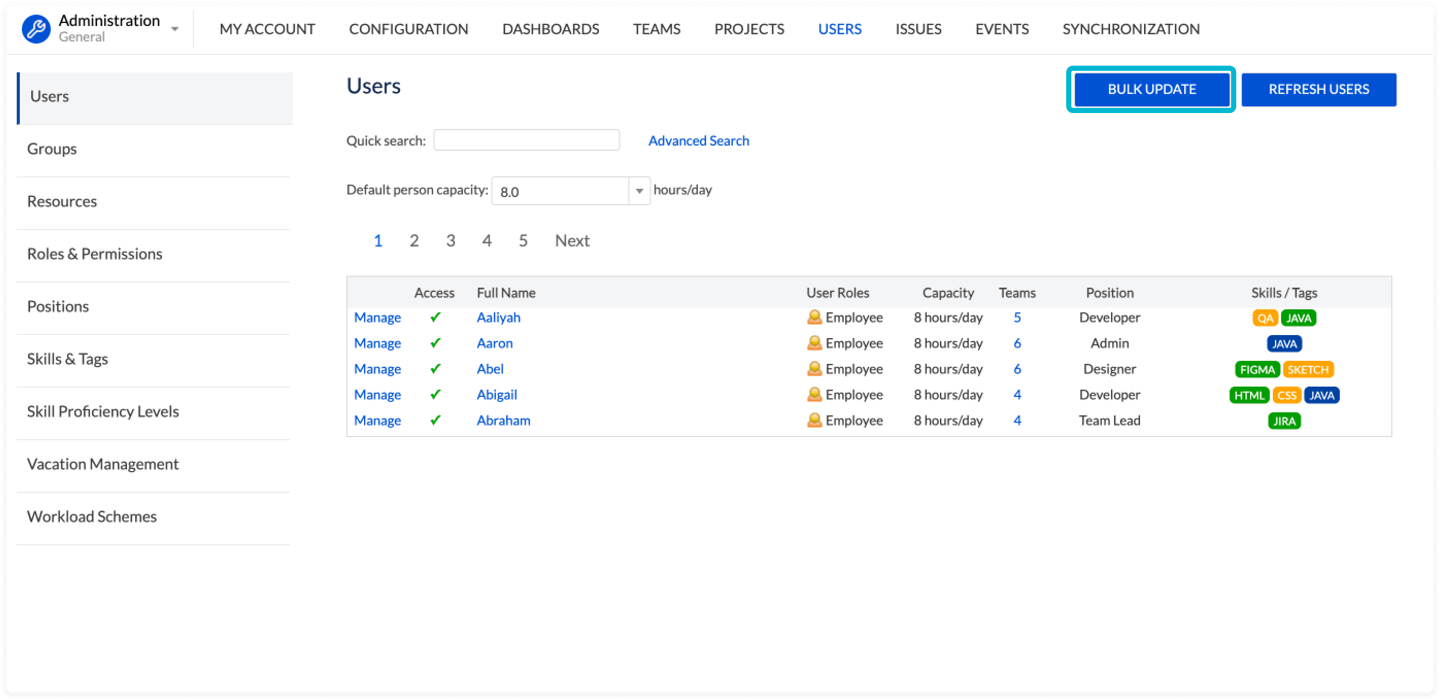Expand the Administration General dropdown arrow
Screen dimensions: 1440x700
[175, 30]
